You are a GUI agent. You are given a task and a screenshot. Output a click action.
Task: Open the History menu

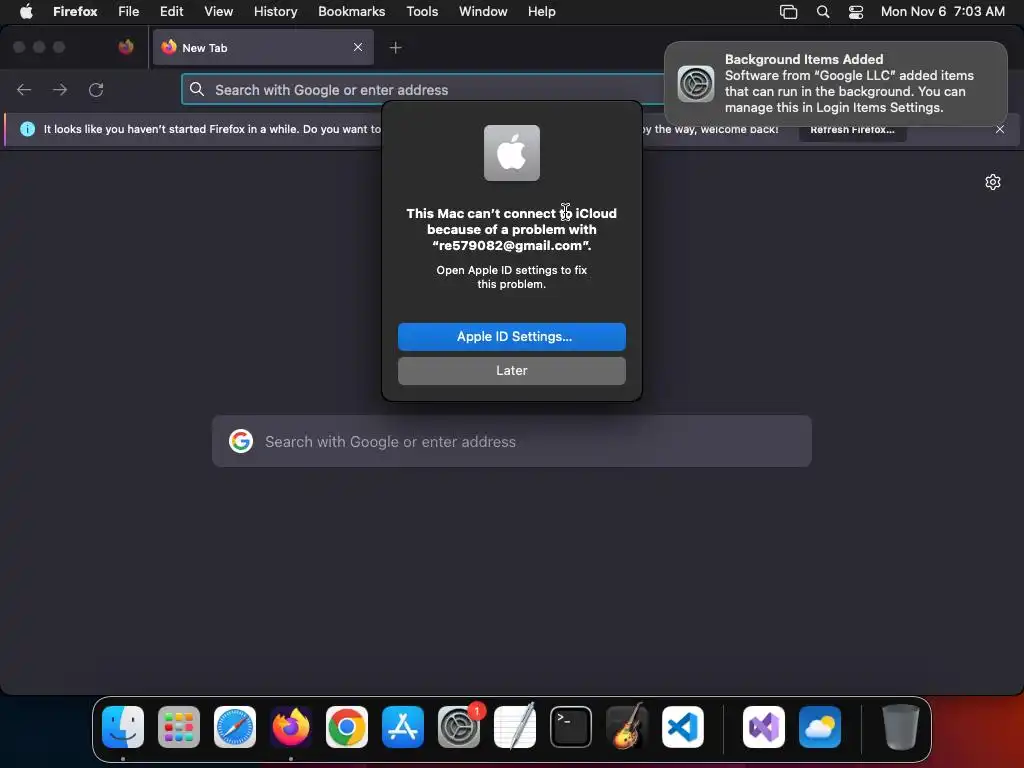(x=276, y=11)
